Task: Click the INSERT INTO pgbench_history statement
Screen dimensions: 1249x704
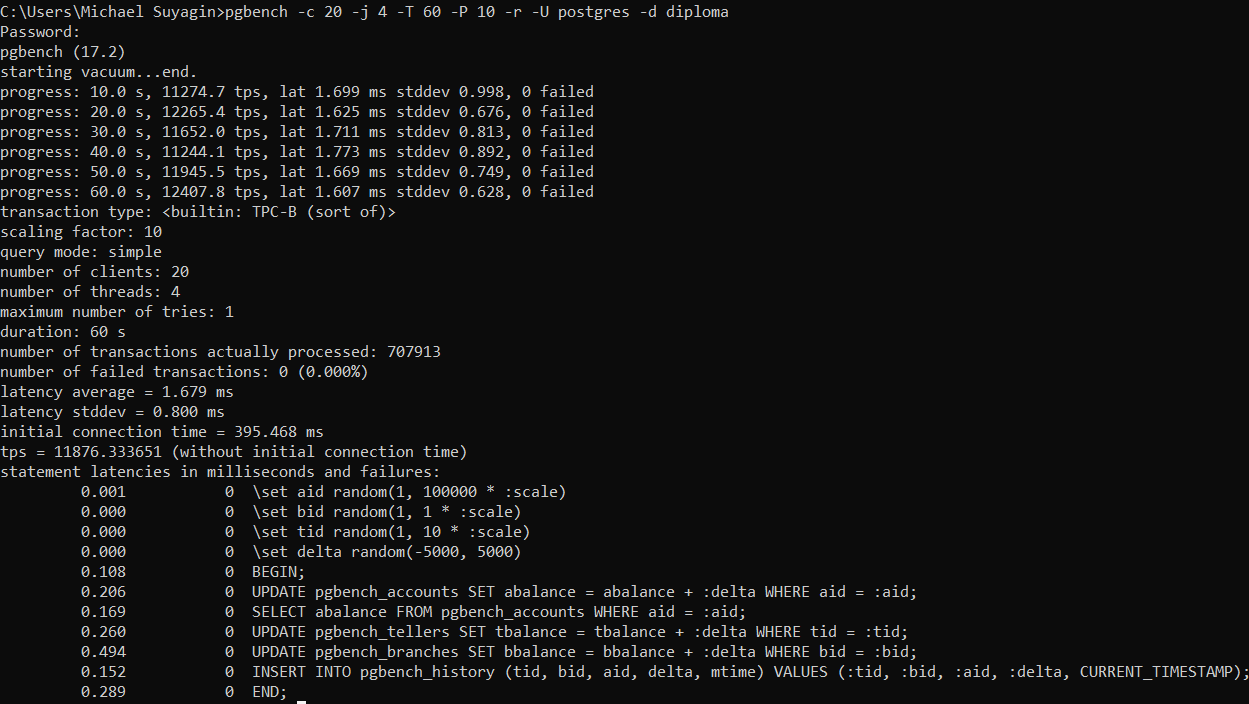Action: (750, 671)
